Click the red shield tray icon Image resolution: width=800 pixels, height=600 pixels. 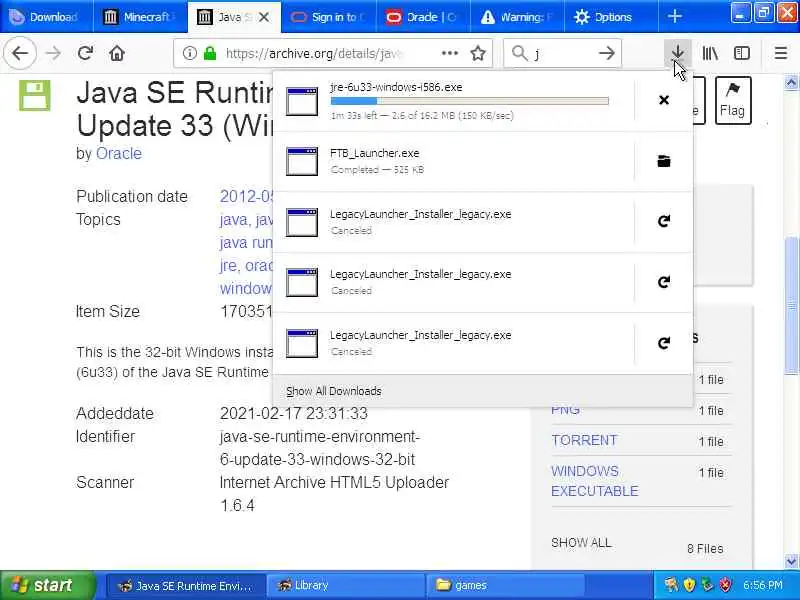coord(725,585)
